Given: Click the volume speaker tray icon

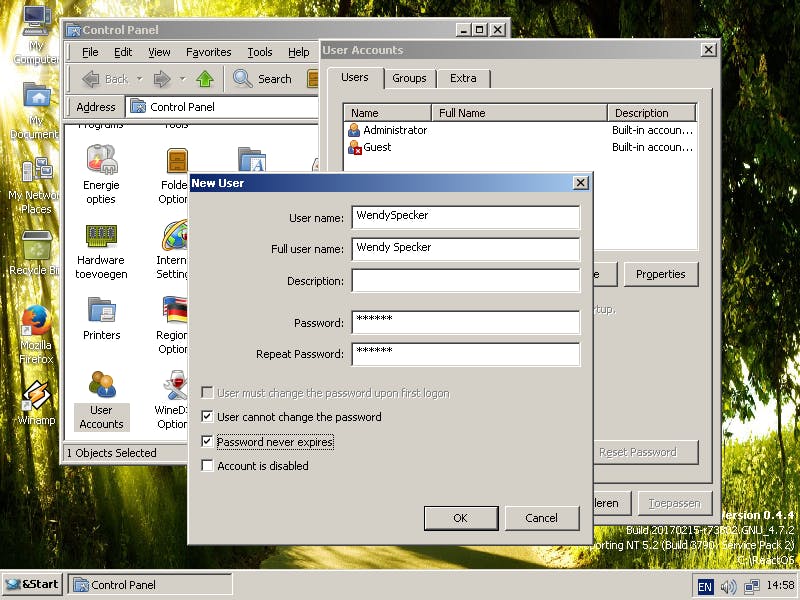Looking at the screenshot, I should [729, 587].
